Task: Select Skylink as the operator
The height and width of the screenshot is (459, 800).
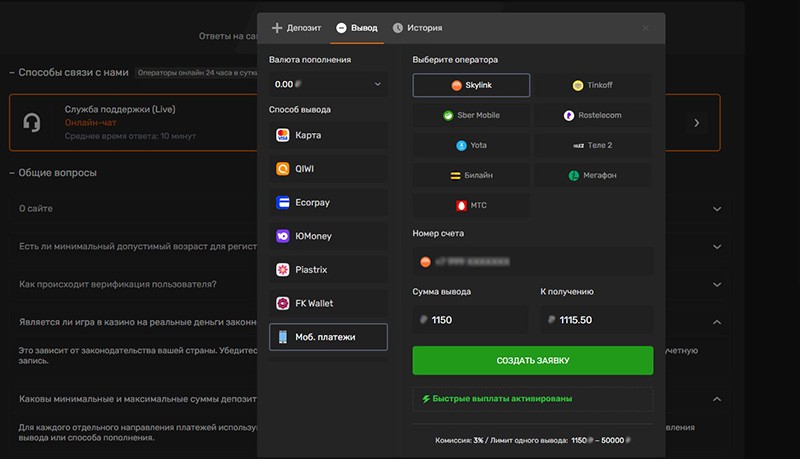Action: click(472, 86)
